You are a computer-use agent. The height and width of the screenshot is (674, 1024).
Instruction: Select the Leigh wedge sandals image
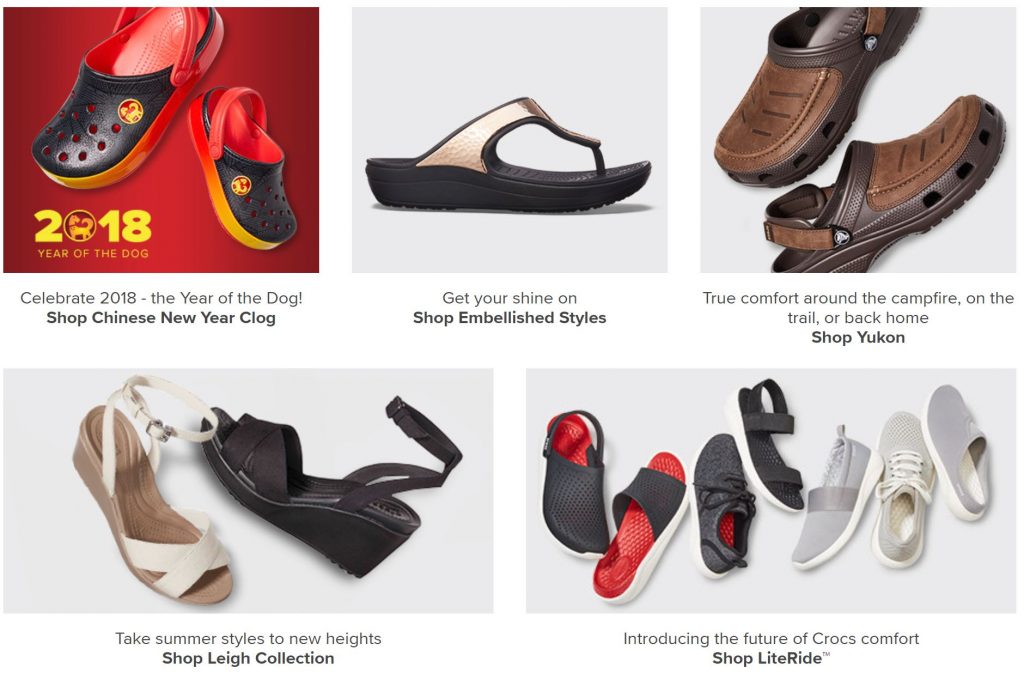[248, 490]
